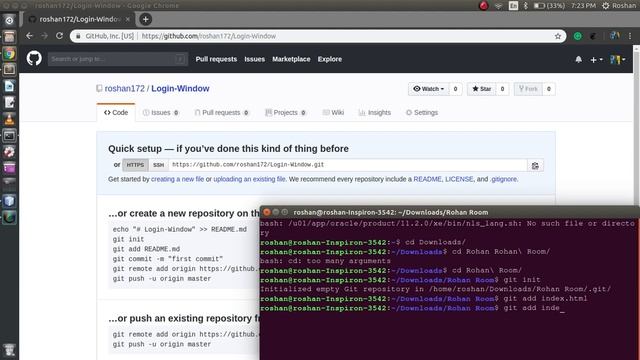The height and width of the screenshot is (360, 640).
Task: View the site security lock info
Action: tap(78, 36)
